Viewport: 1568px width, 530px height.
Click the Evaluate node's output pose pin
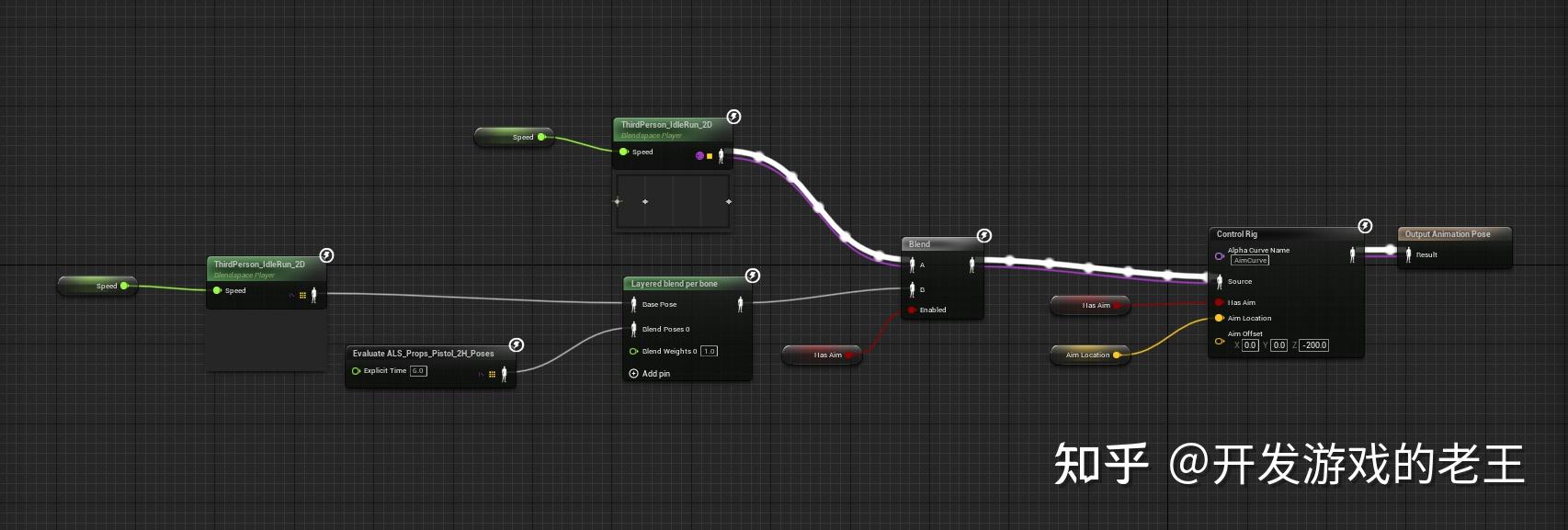click(x=504, y=373)
